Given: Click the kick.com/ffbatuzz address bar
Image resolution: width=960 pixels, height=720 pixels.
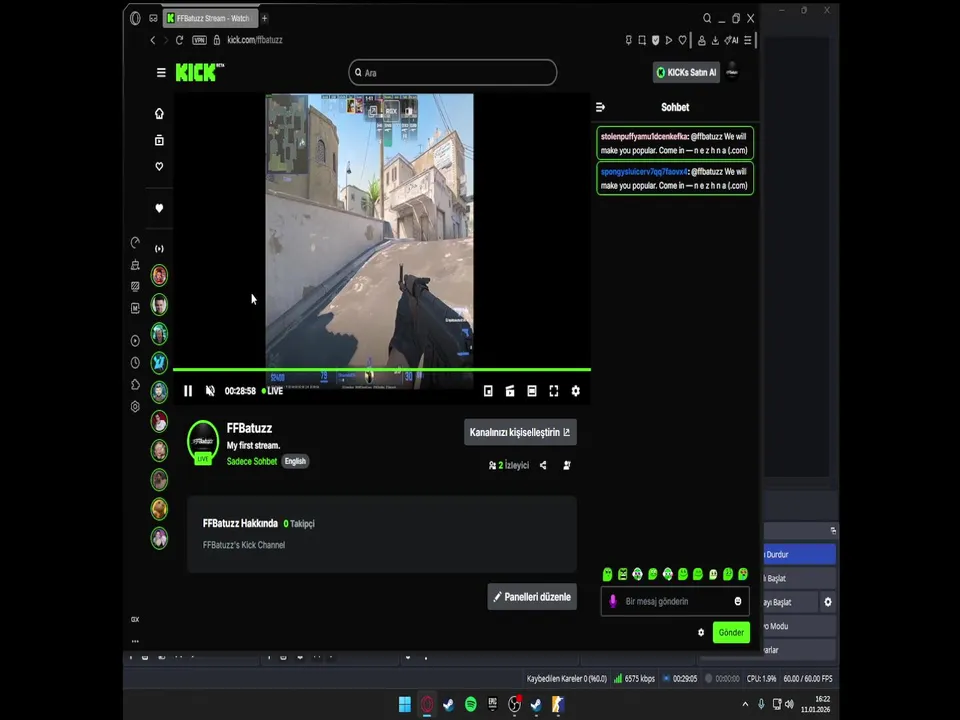Looking at the screenshot, I should coord(255,40).
